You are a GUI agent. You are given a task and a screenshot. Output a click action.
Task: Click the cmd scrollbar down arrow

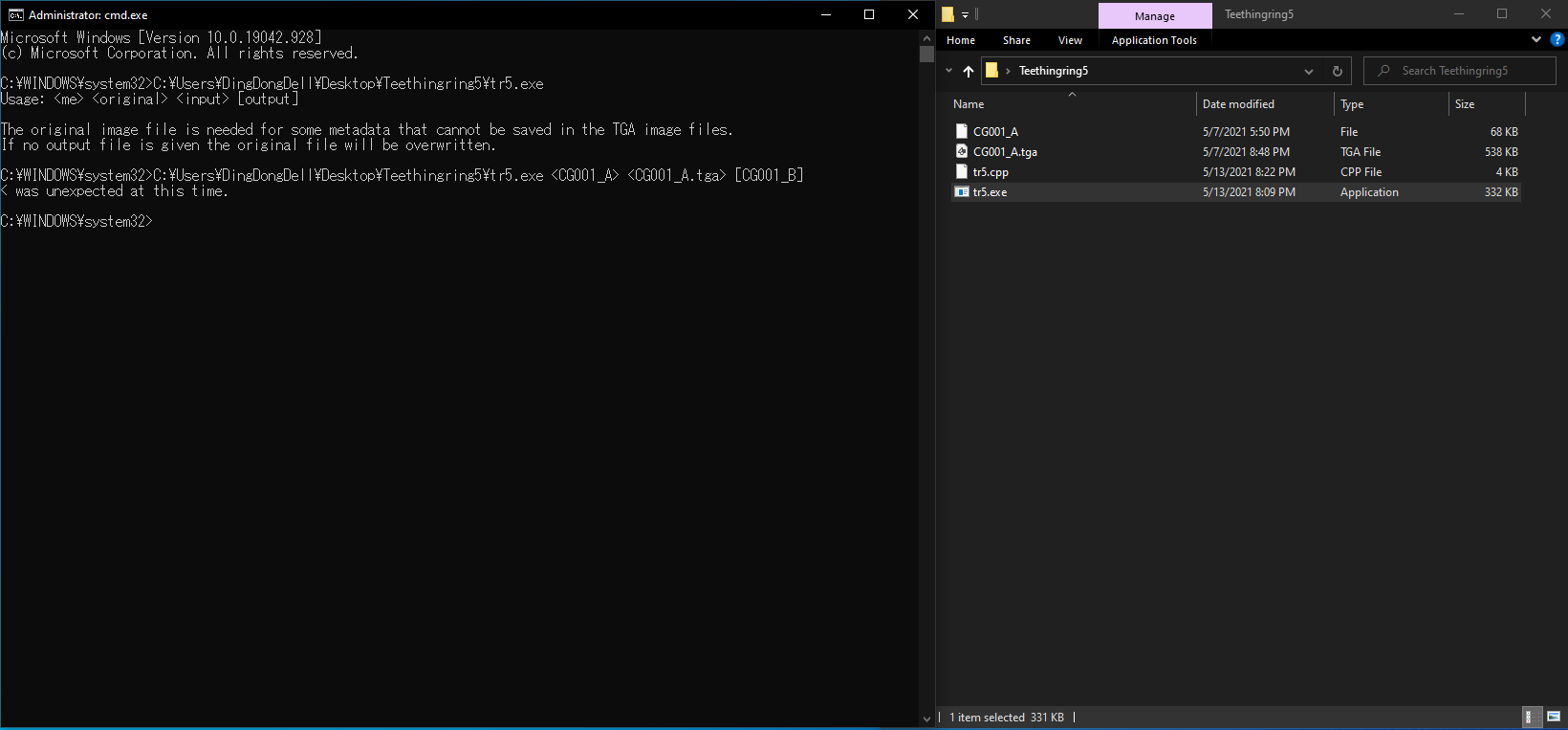click(x=926, y=719)
